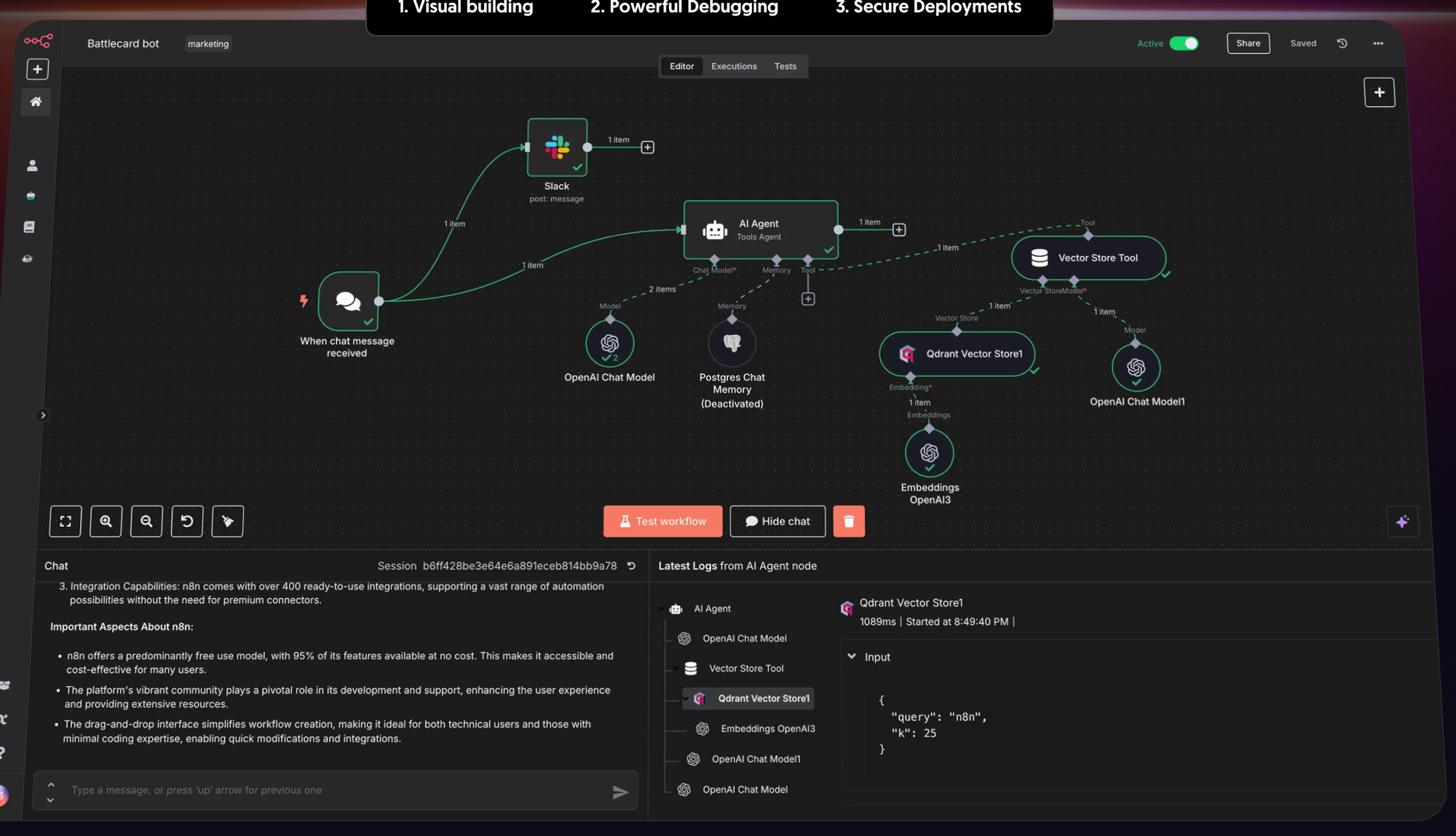The image size is (1456, 836).
Task: Click the Hide chat button
Action: click(778, 521)
